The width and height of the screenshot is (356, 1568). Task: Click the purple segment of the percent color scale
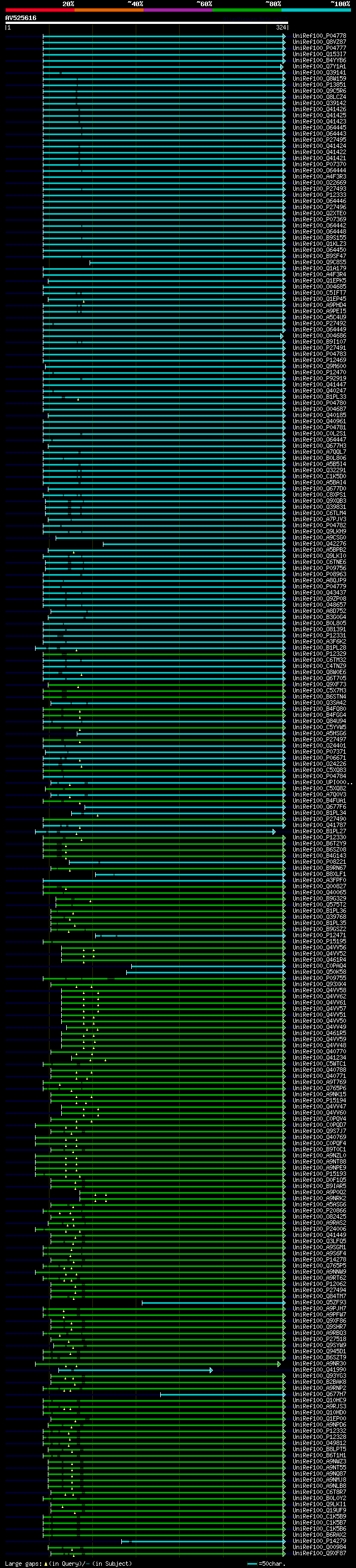[179, 11]
